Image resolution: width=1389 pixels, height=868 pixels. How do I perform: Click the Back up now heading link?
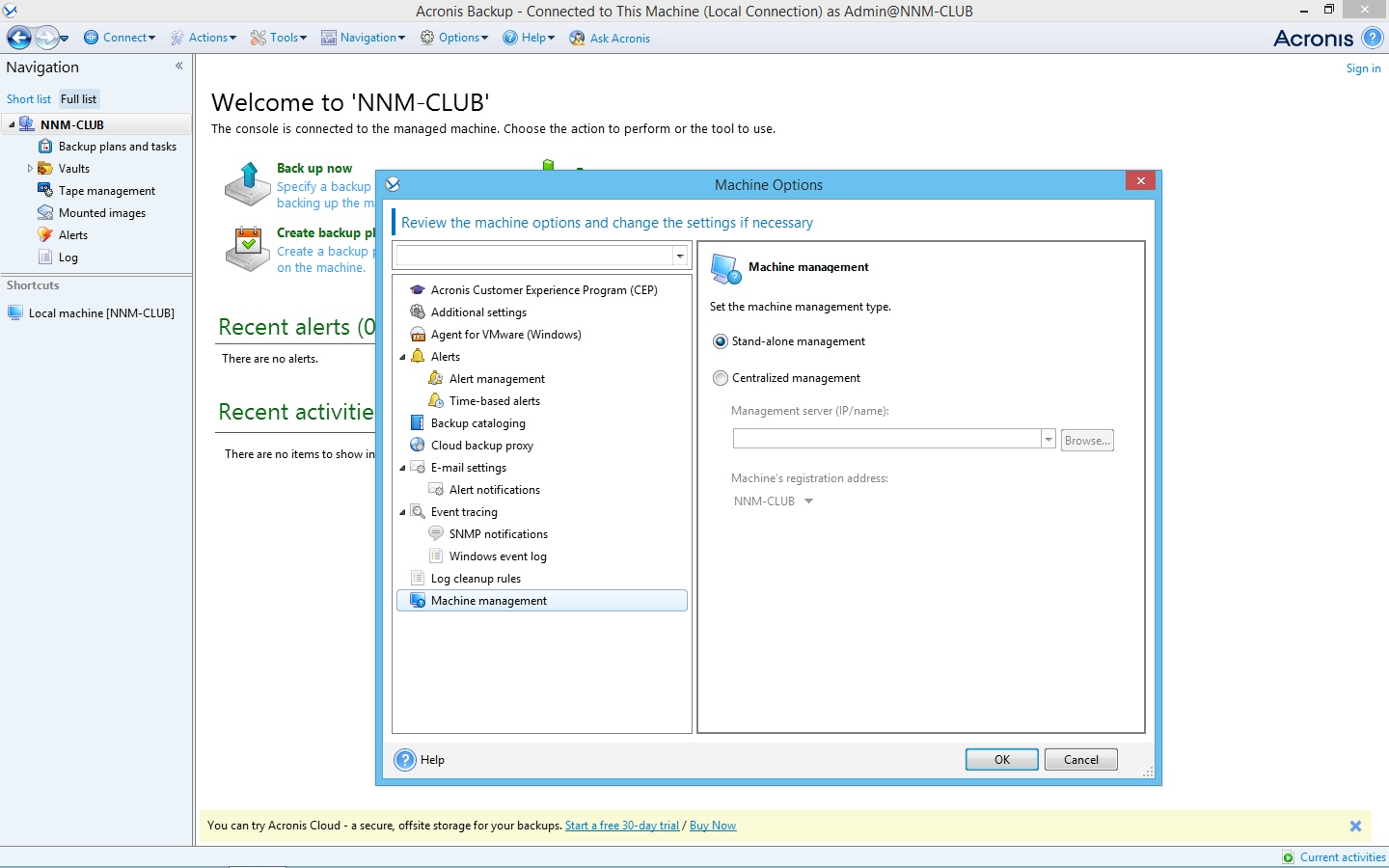coord(314,169)
